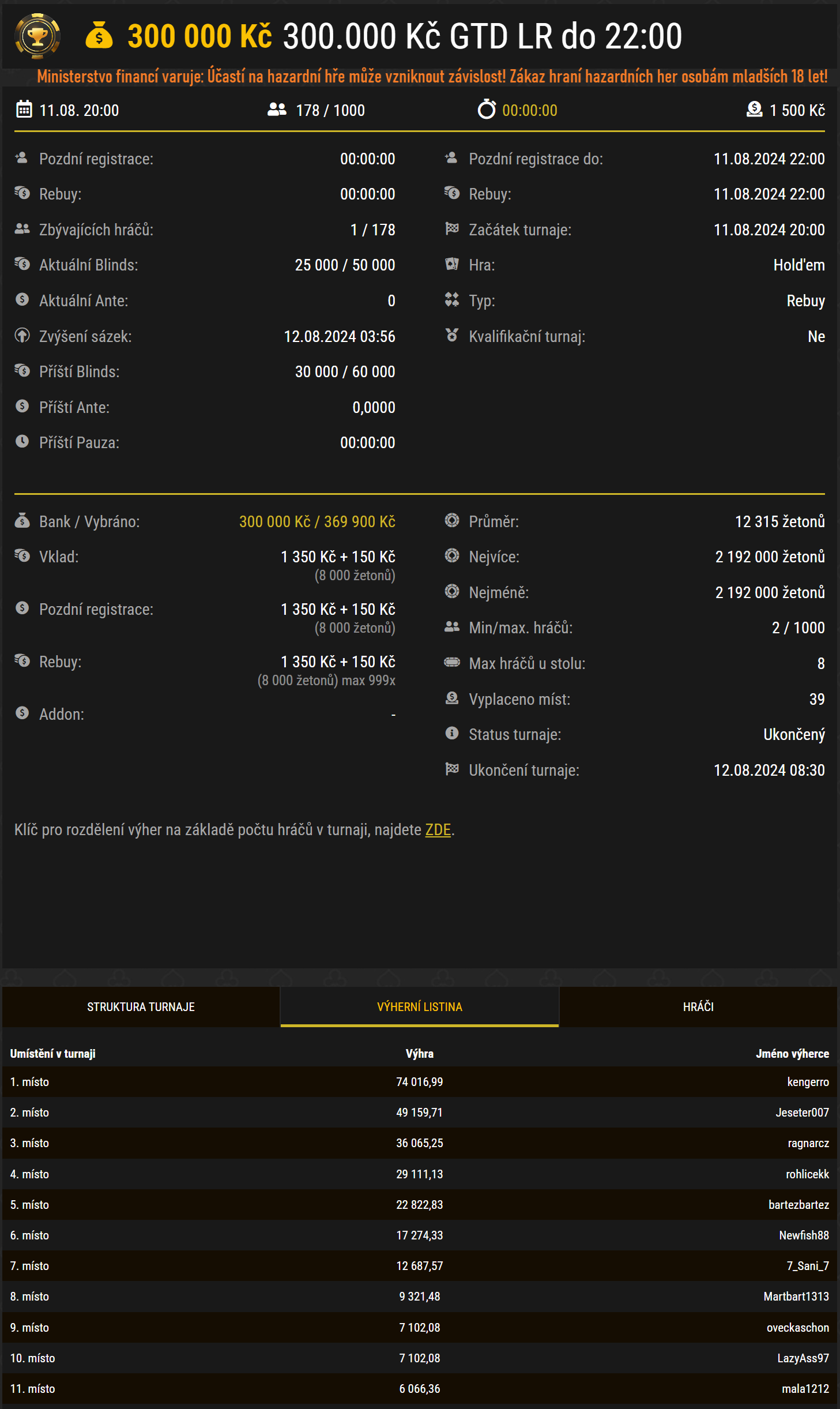840x1409 pixels.
Task: Click the Bank / Vybráno amount text
Action: click(317, 522)
